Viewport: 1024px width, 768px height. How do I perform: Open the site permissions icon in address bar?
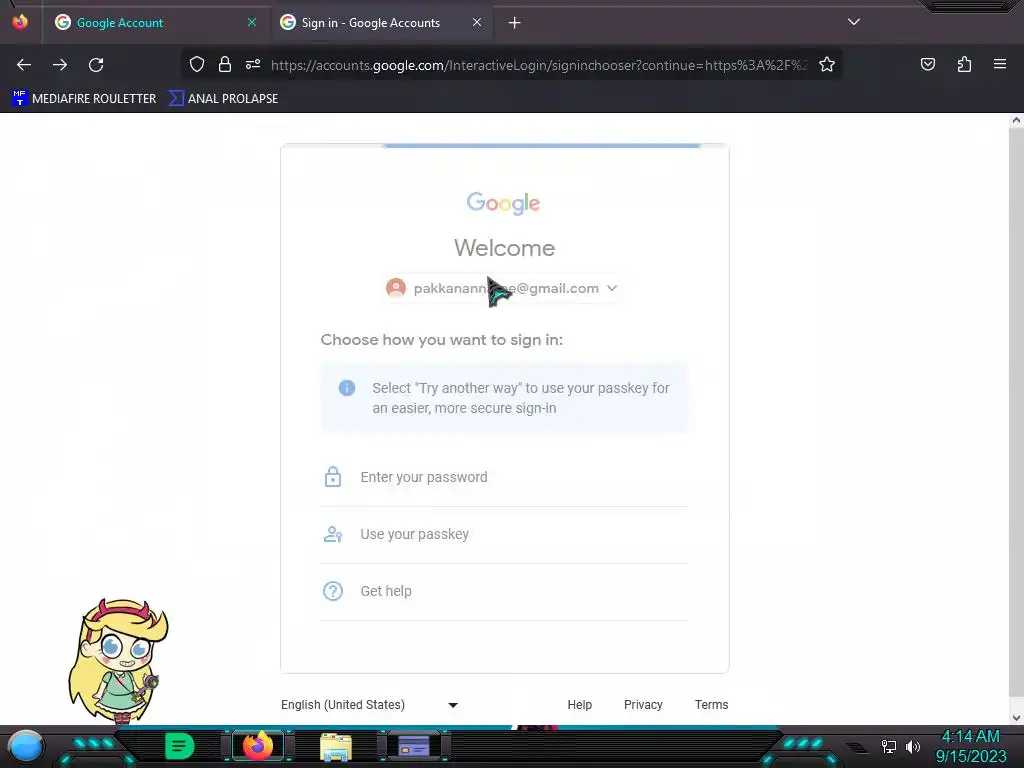[x=253, y=64]
